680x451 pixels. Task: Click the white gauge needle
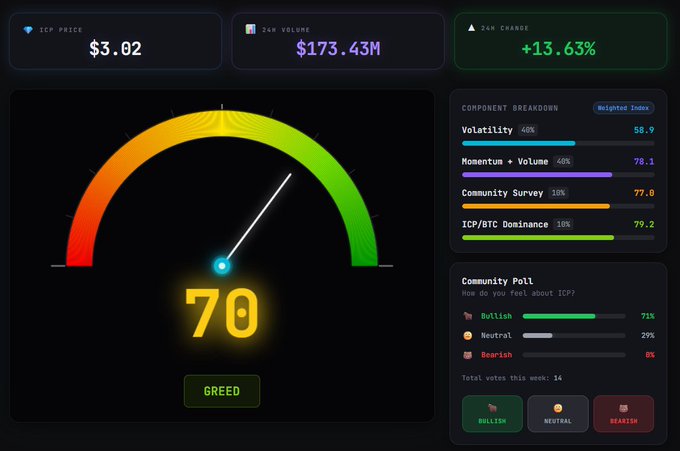point(259,217)
